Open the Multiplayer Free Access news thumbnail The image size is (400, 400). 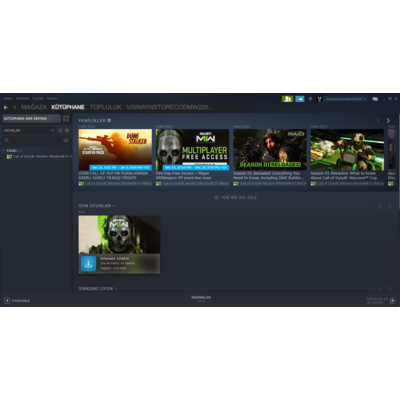point(192,150)
